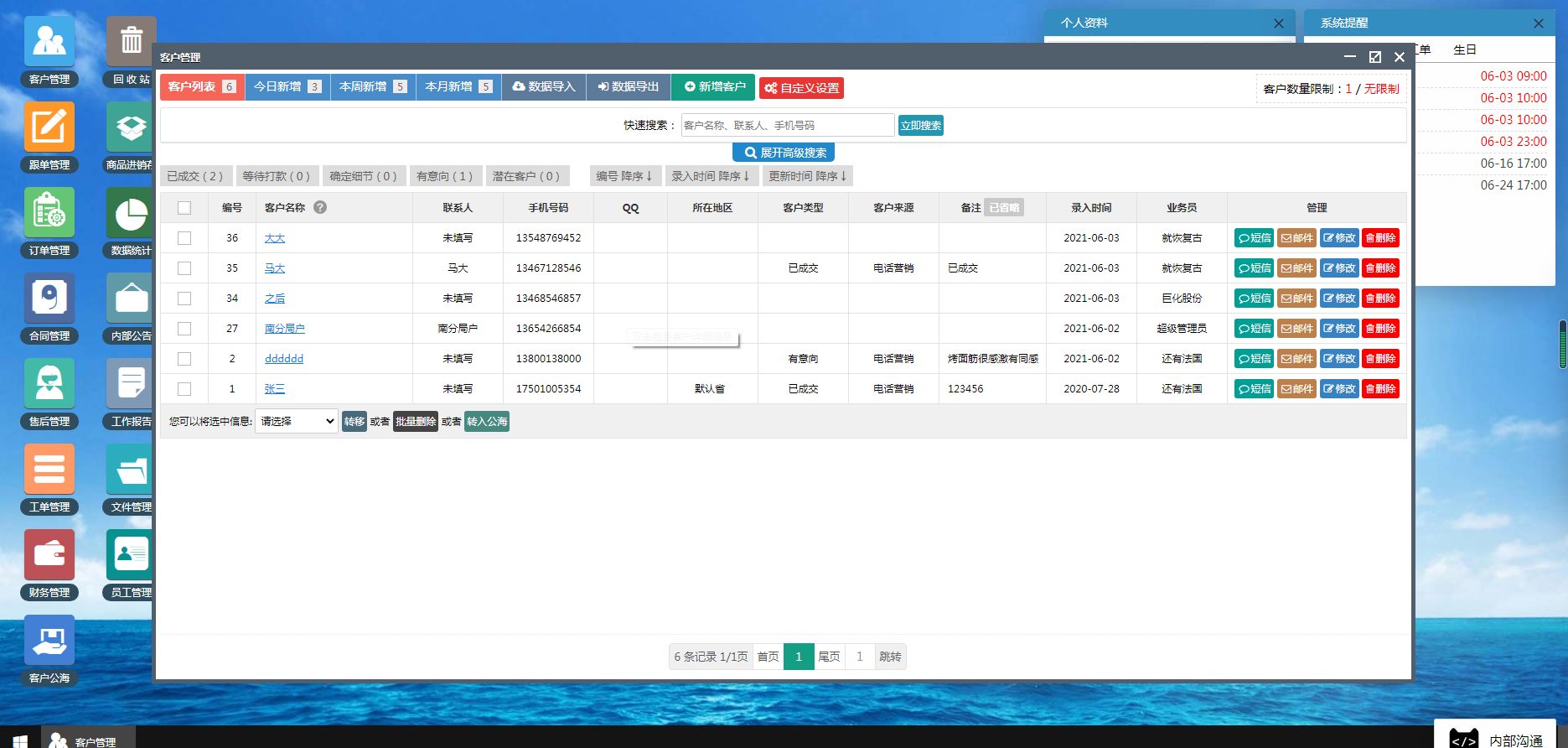
Task: Click the quick search input field
Action: click(787, 125)
